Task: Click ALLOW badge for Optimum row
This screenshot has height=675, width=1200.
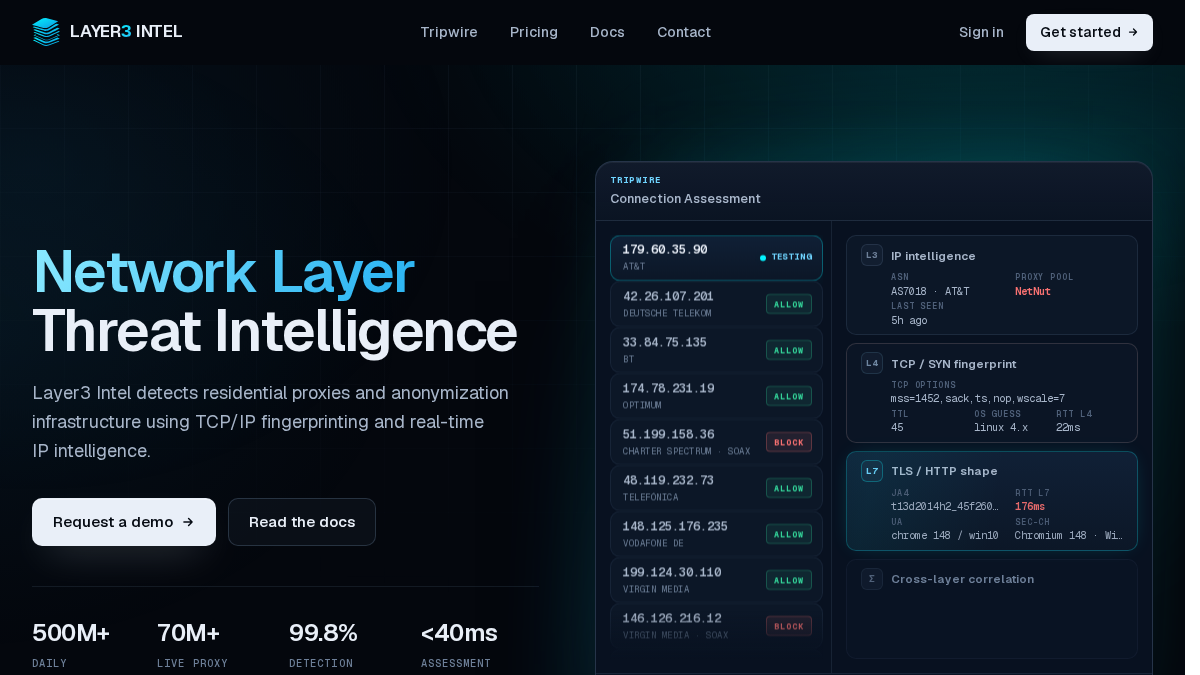Action: [x=789, y=396]
